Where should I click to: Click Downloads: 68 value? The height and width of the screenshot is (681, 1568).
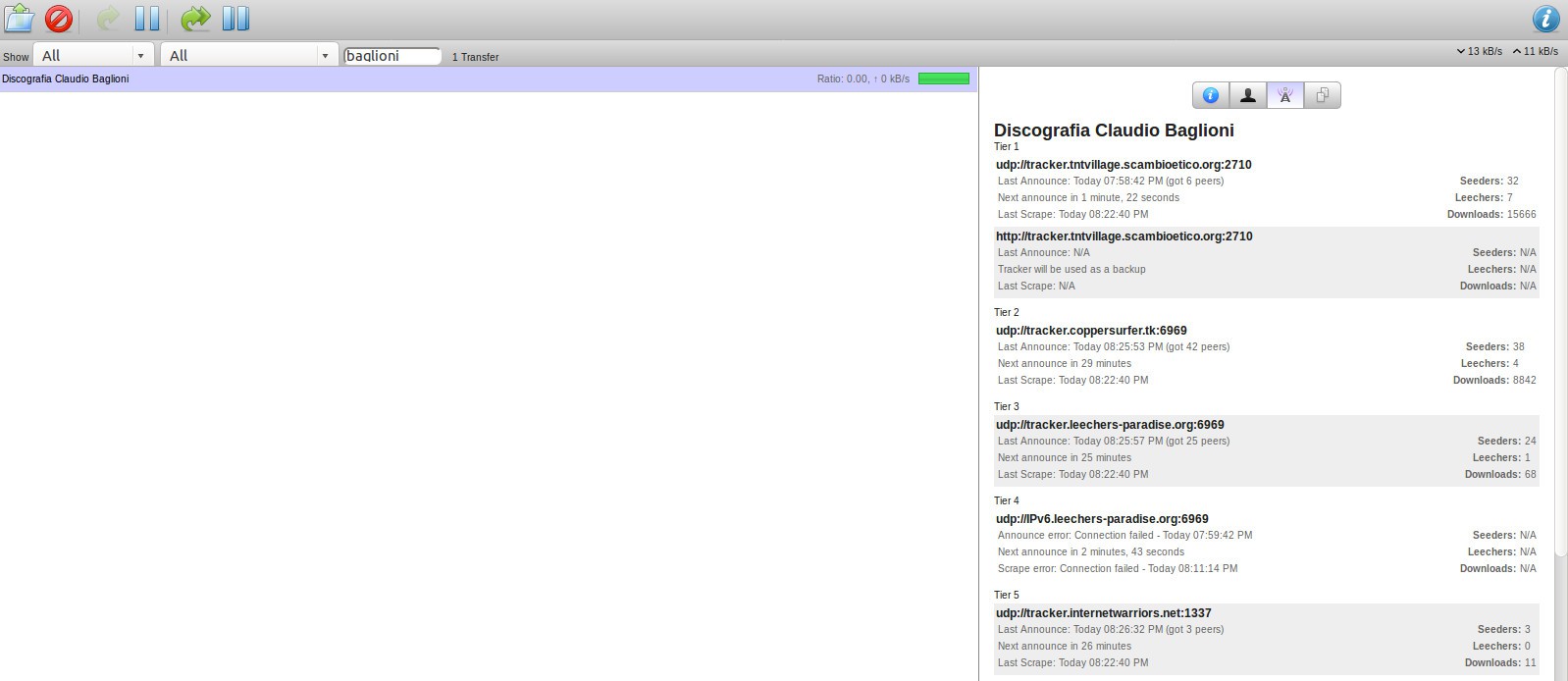point(1500,475)
